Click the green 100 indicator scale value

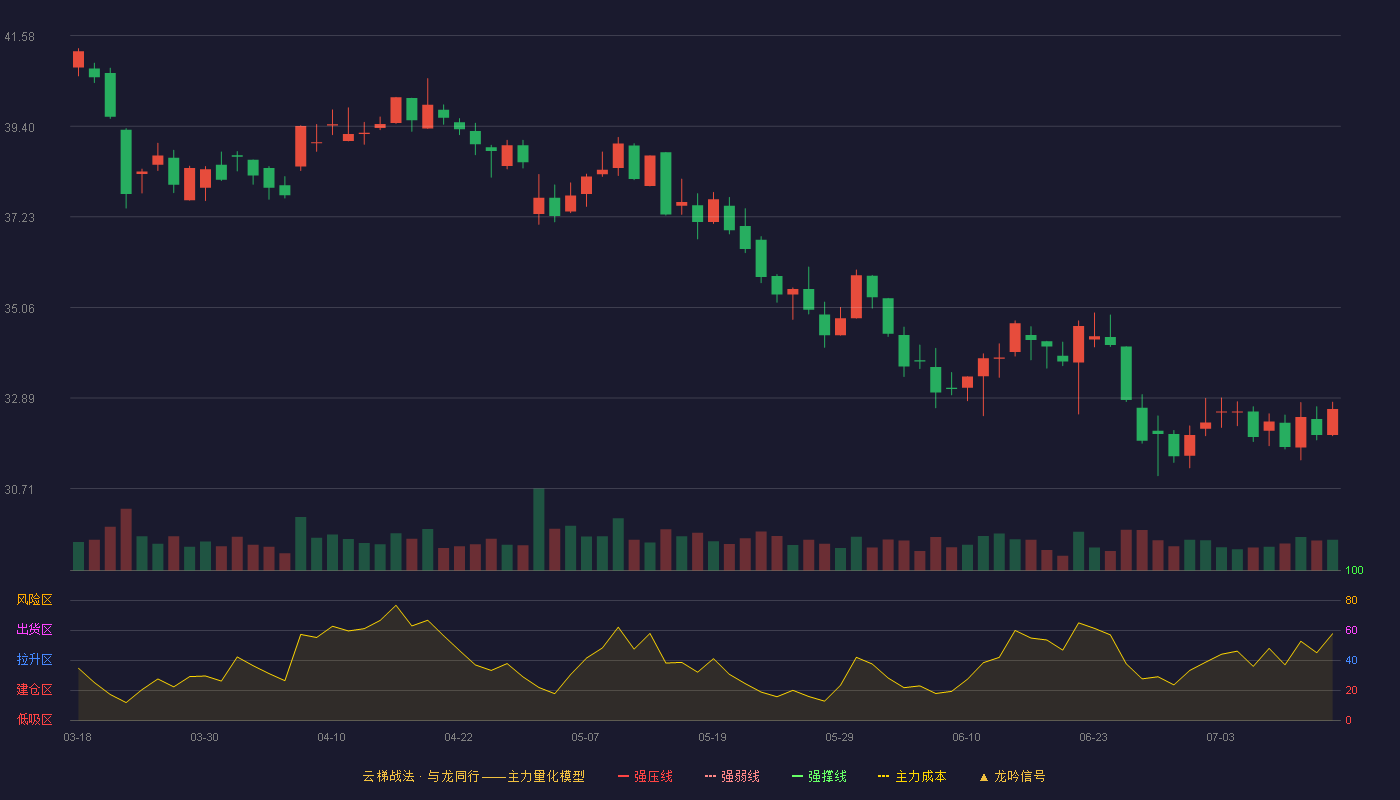(x=1354, y=571)
